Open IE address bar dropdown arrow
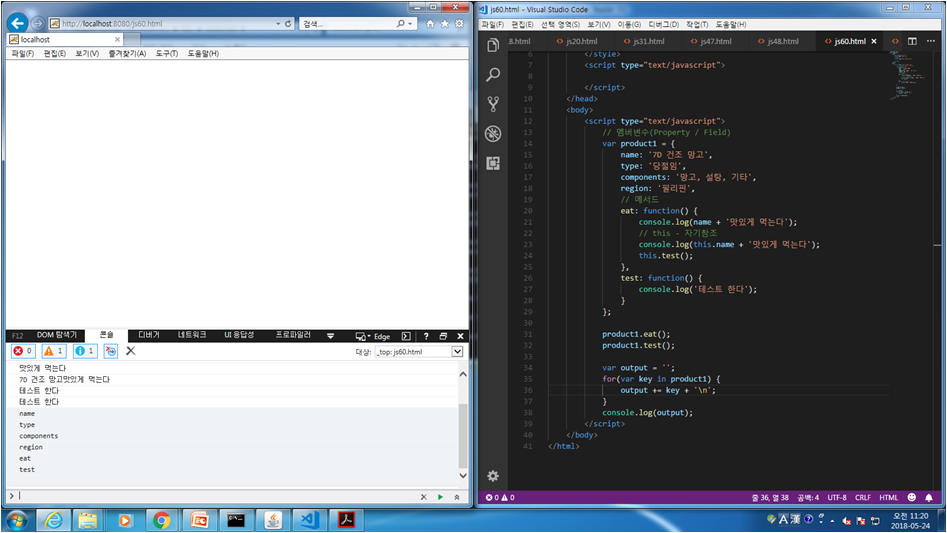The image size is (947, 533). [x=278, y=24]
